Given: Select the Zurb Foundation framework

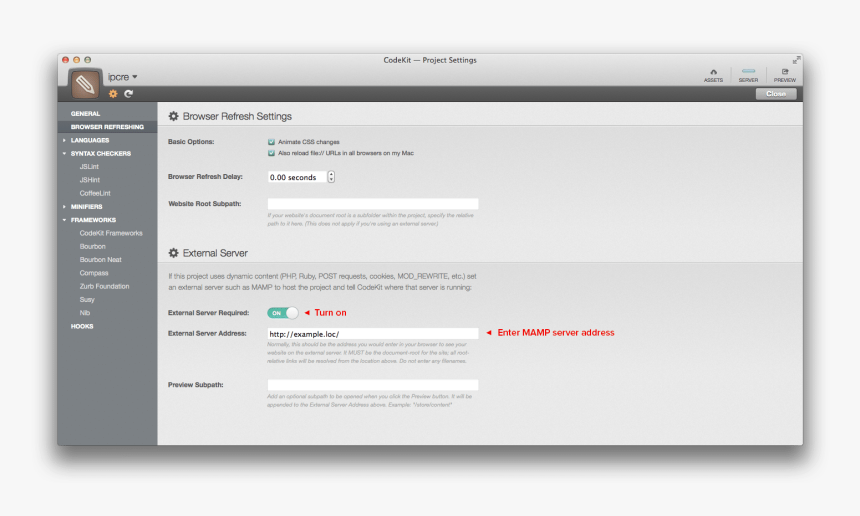Looking at the screenshot, I should [x=104, y=286].
